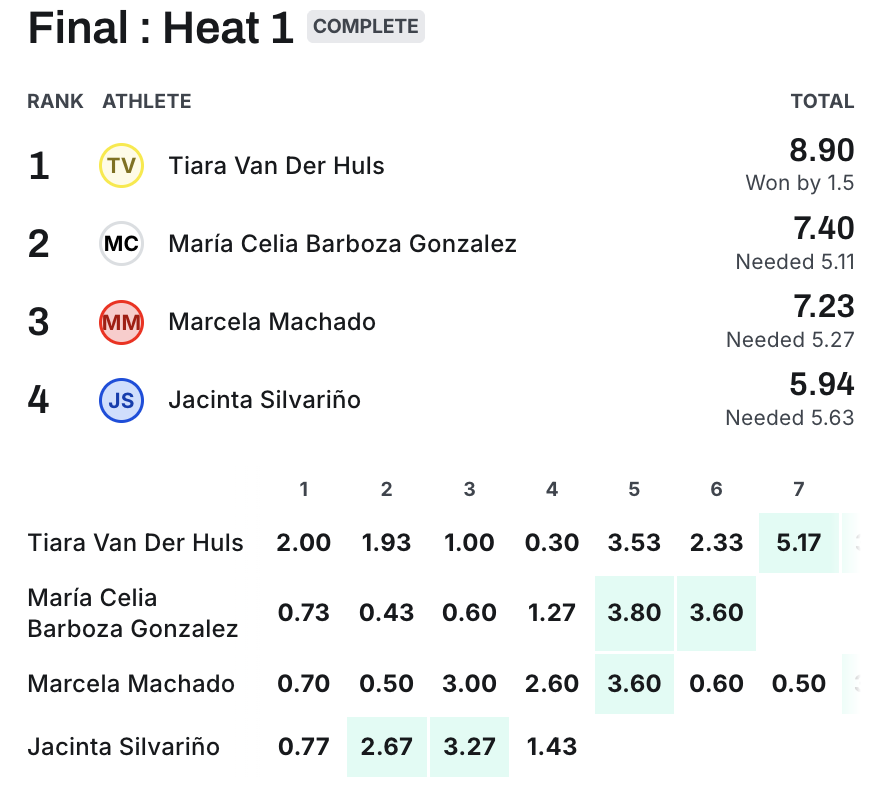Click the COMPLETE status badge
The width and height of the screenshot is (884, 800).
coord(366,27)
